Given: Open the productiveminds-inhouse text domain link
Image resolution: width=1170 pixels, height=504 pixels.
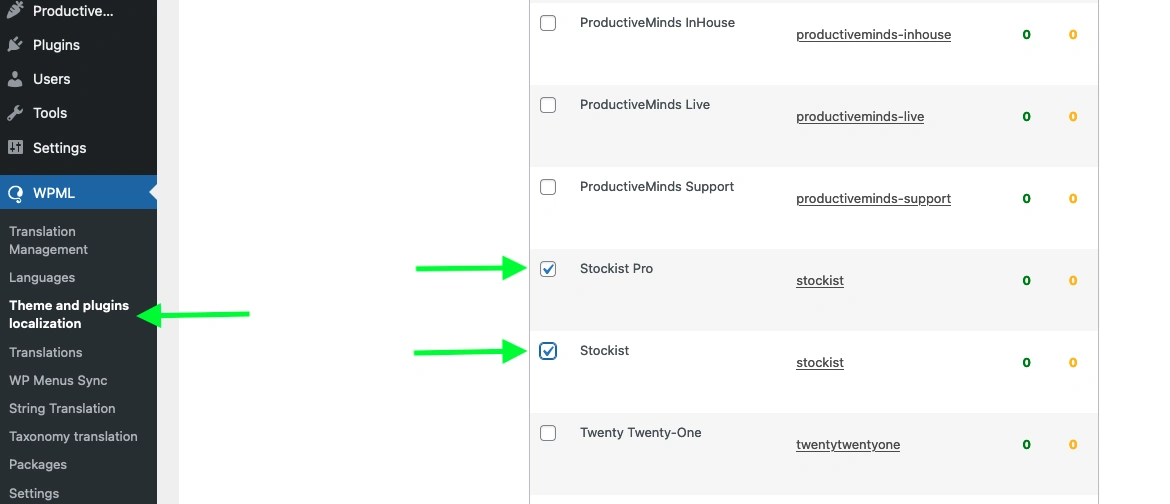Looking at the screenshot, I should (873, 34).
